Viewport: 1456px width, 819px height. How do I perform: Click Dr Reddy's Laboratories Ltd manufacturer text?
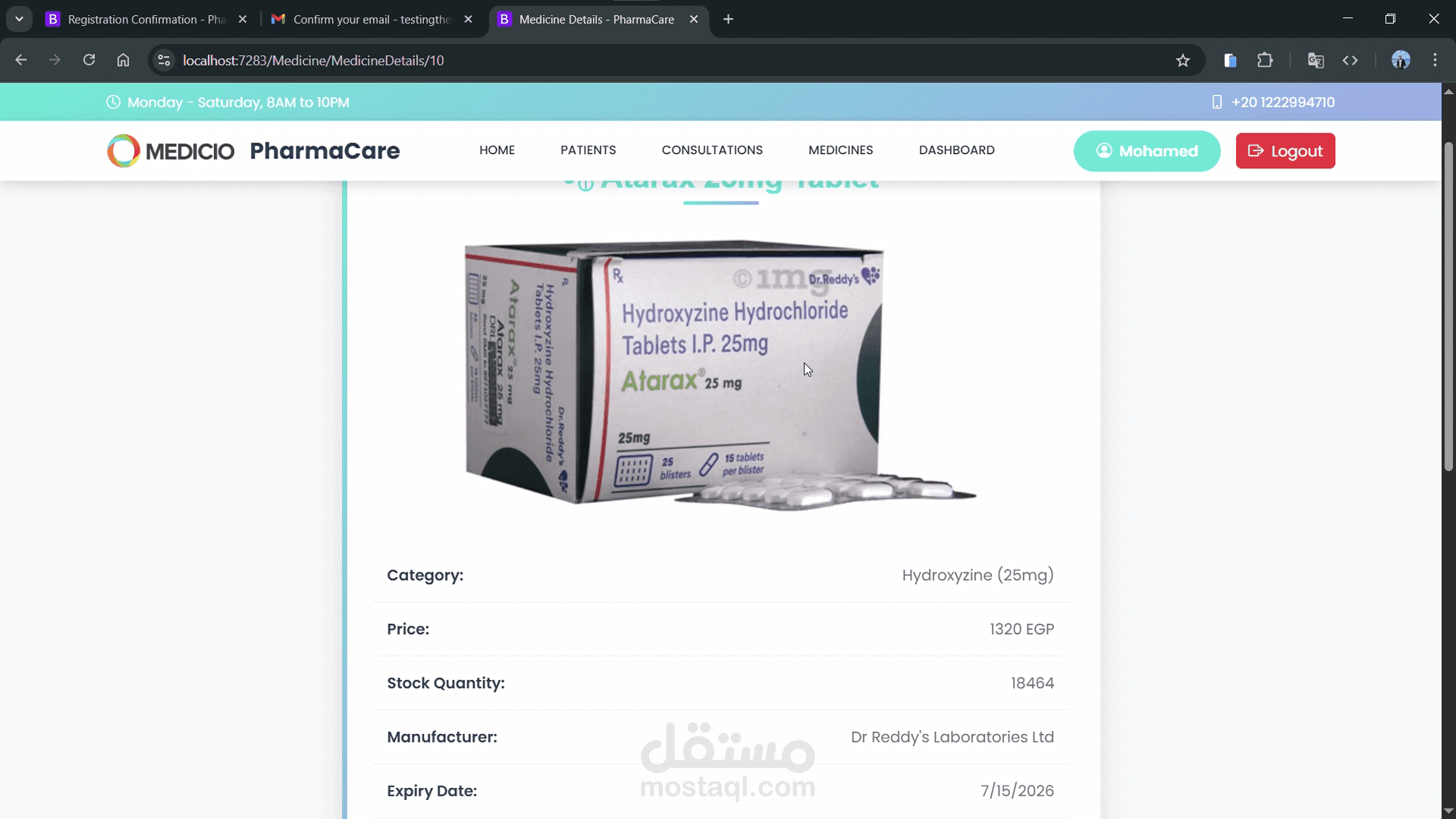click(x=952, y=736)
